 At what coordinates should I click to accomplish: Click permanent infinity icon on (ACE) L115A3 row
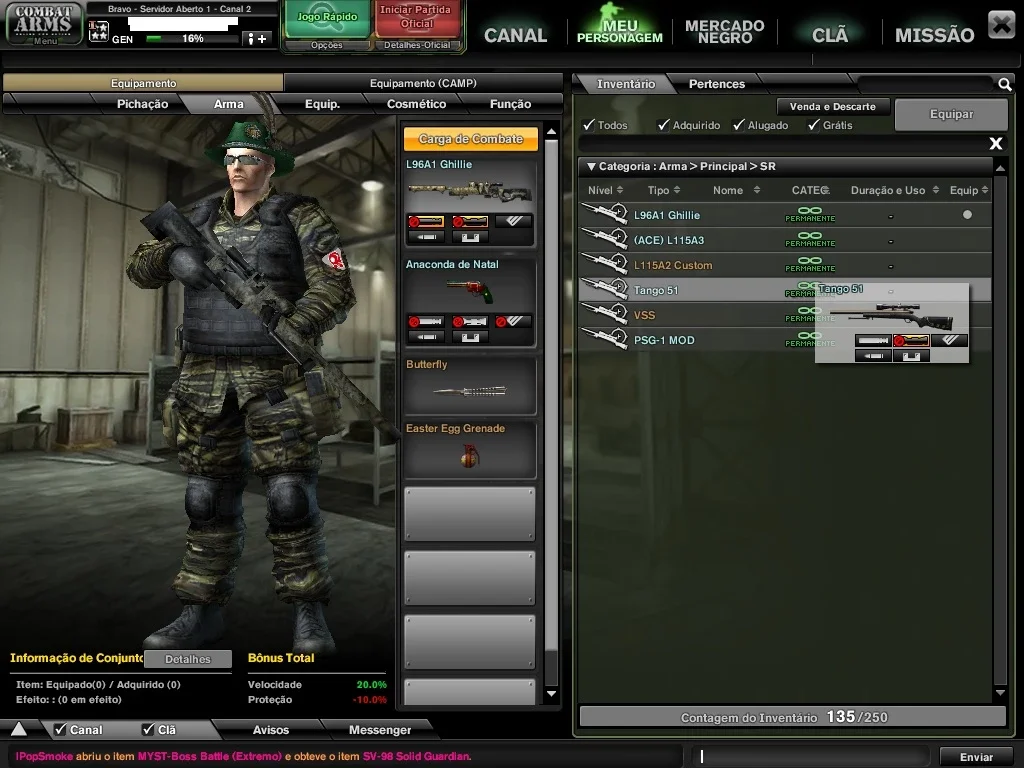(x=810, y=238)
